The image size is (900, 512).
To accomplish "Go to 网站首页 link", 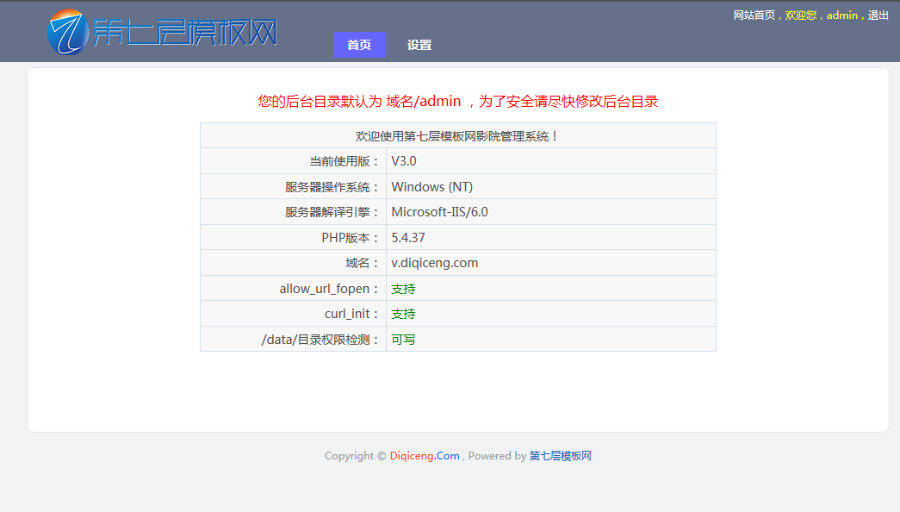I will [x=754, y=15].
